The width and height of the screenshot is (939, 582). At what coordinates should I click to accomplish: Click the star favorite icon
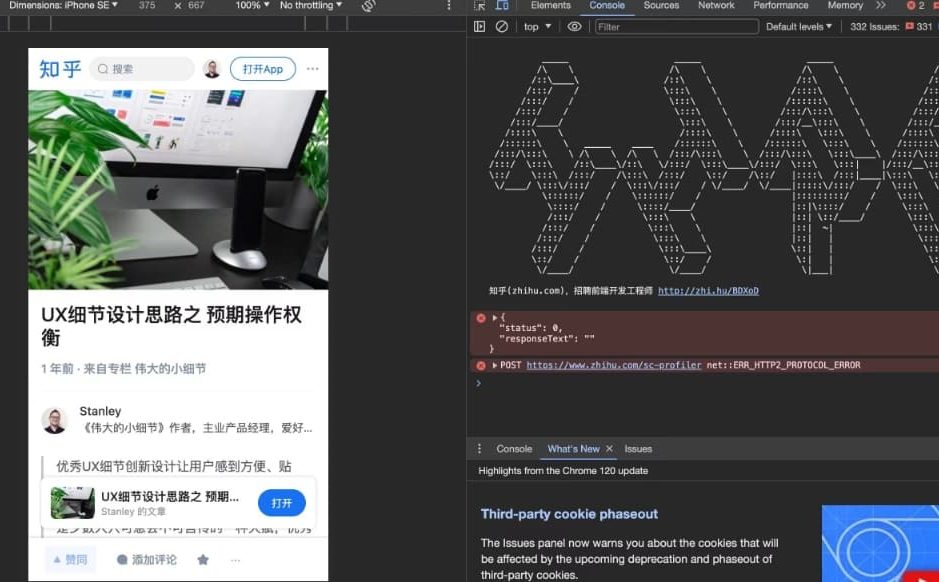[x=203, y=560]
